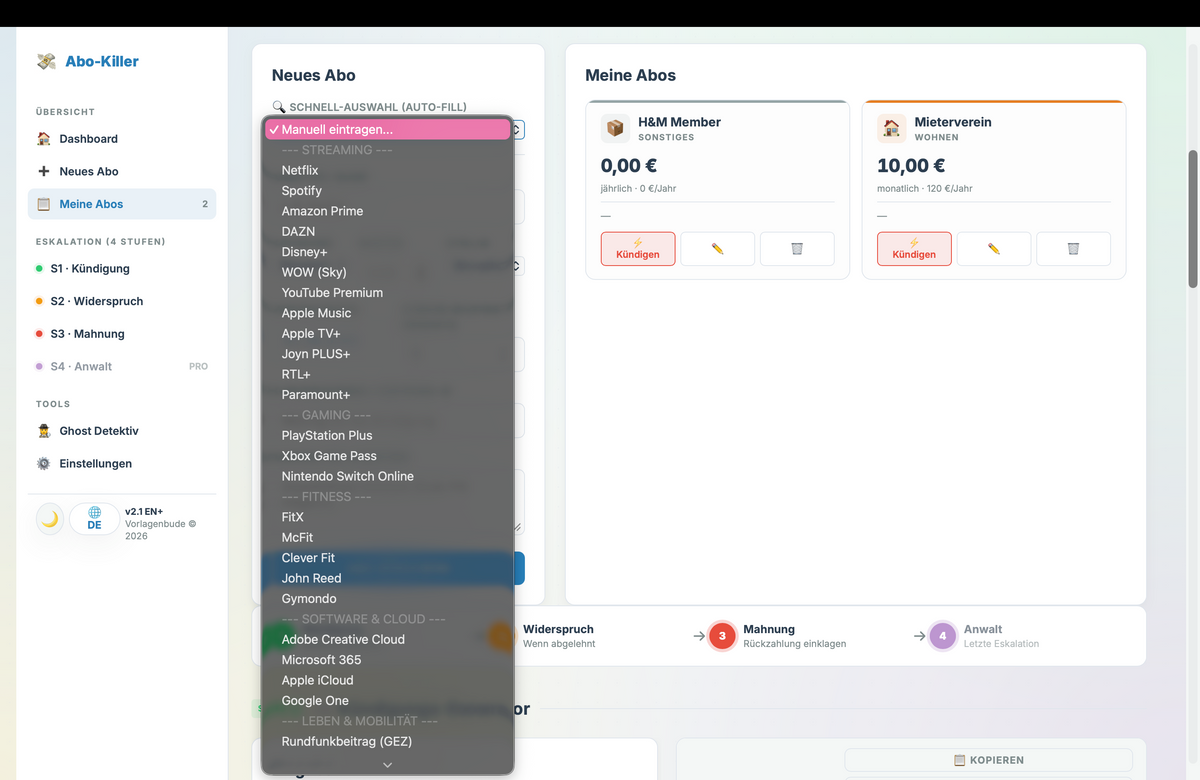Open S2 · Widerspruch escalation step
Screen dimensions: 1200x780
click(x=122, y=301)
